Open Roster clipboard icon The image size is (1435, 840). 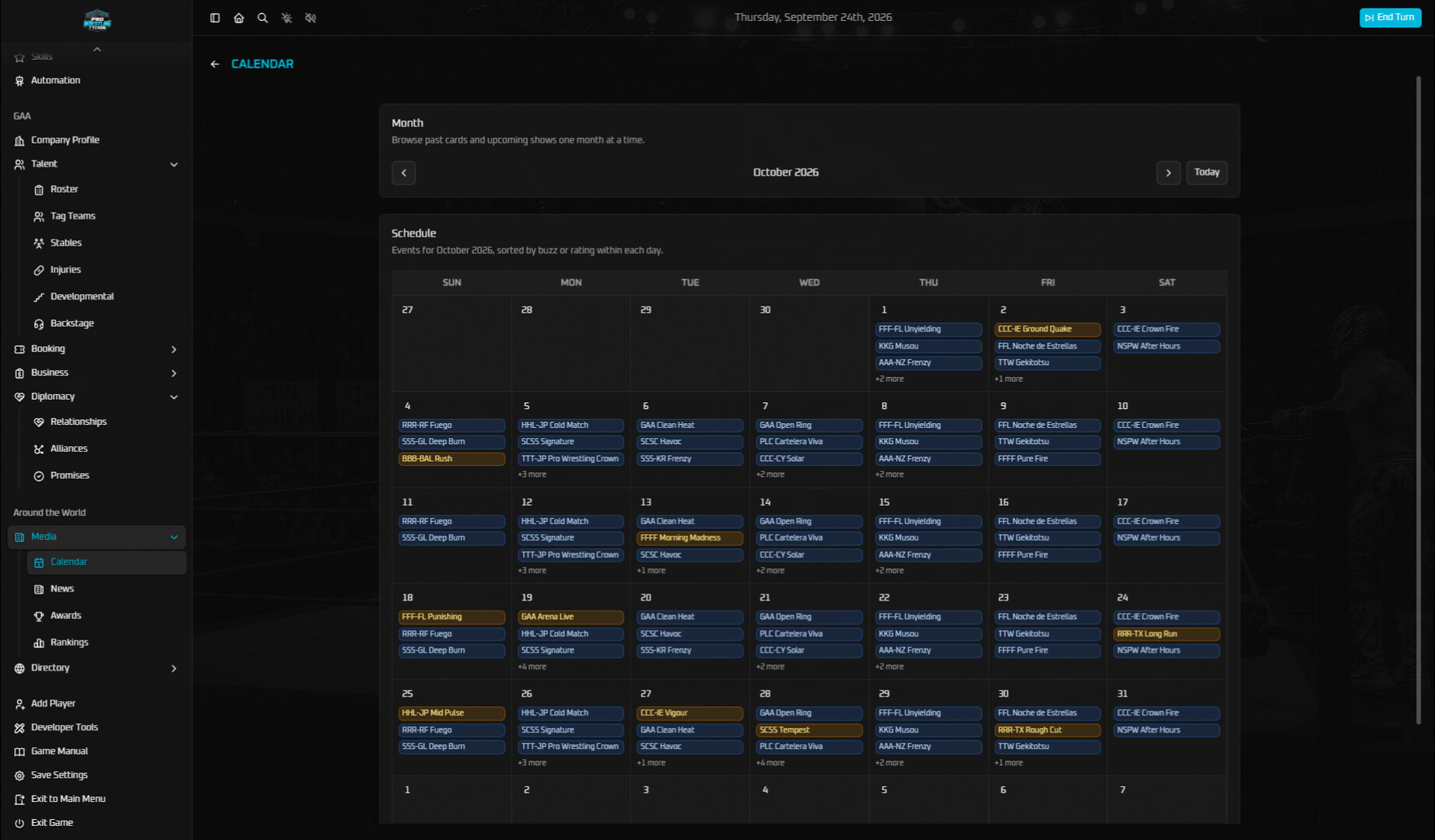coord(39,190)
